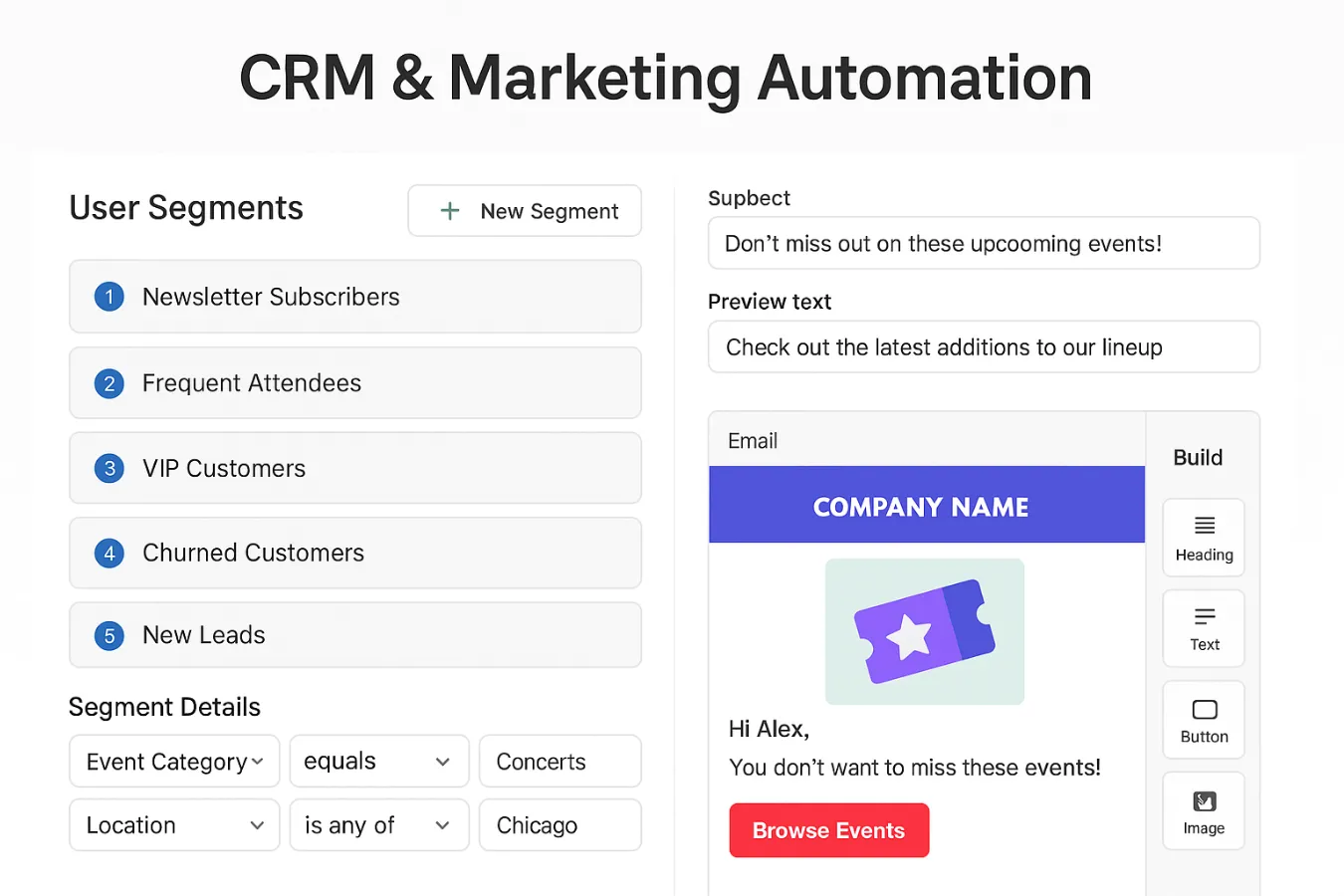Image resolution: width=1344 pixels, height=896 pixels.
Task: Select the Churned Customers segment
Action: pyautogui.click(x=354, y=553)
